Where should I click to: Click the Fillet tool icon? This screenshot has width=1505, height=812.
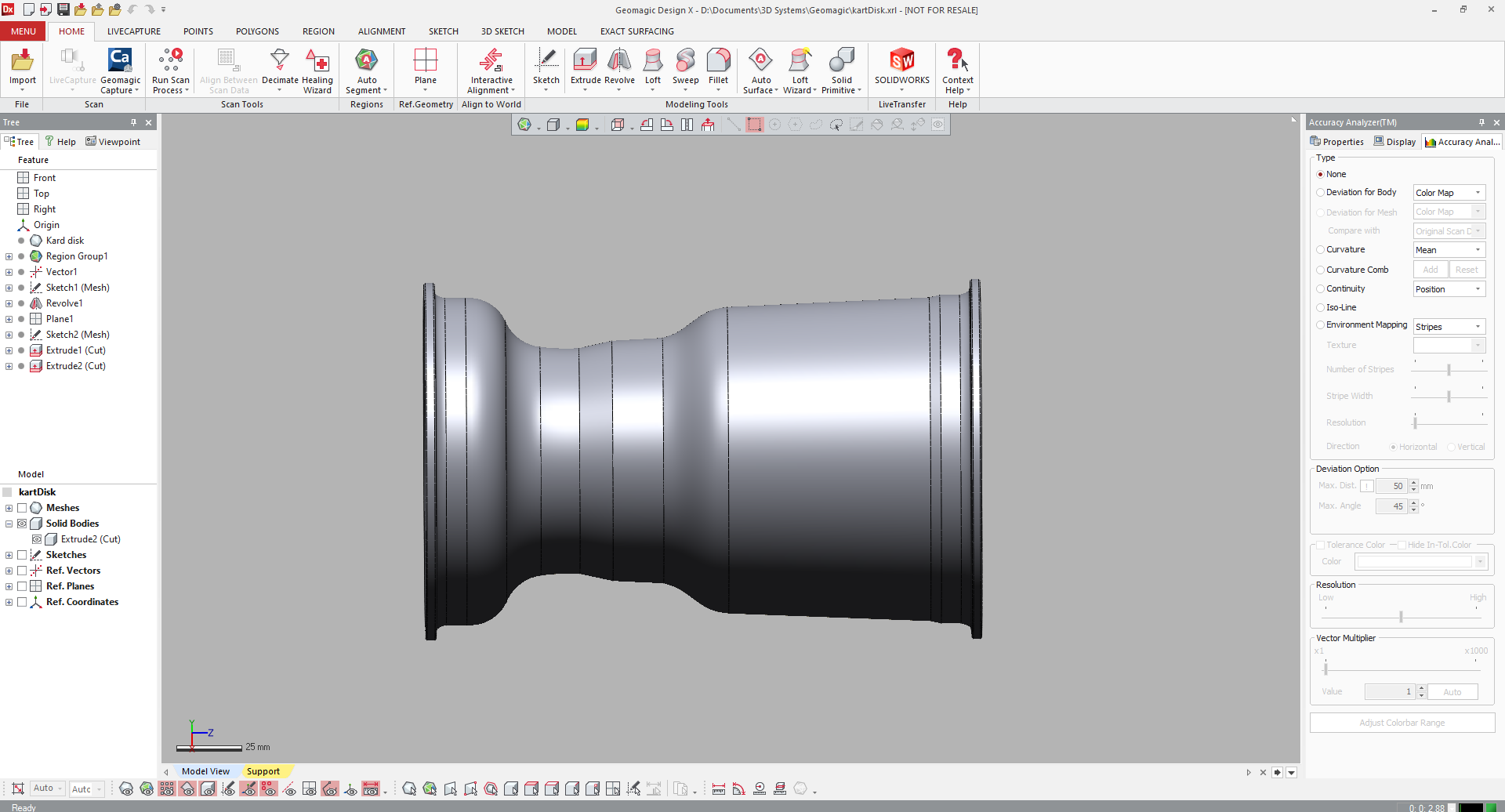click(718, 62)
